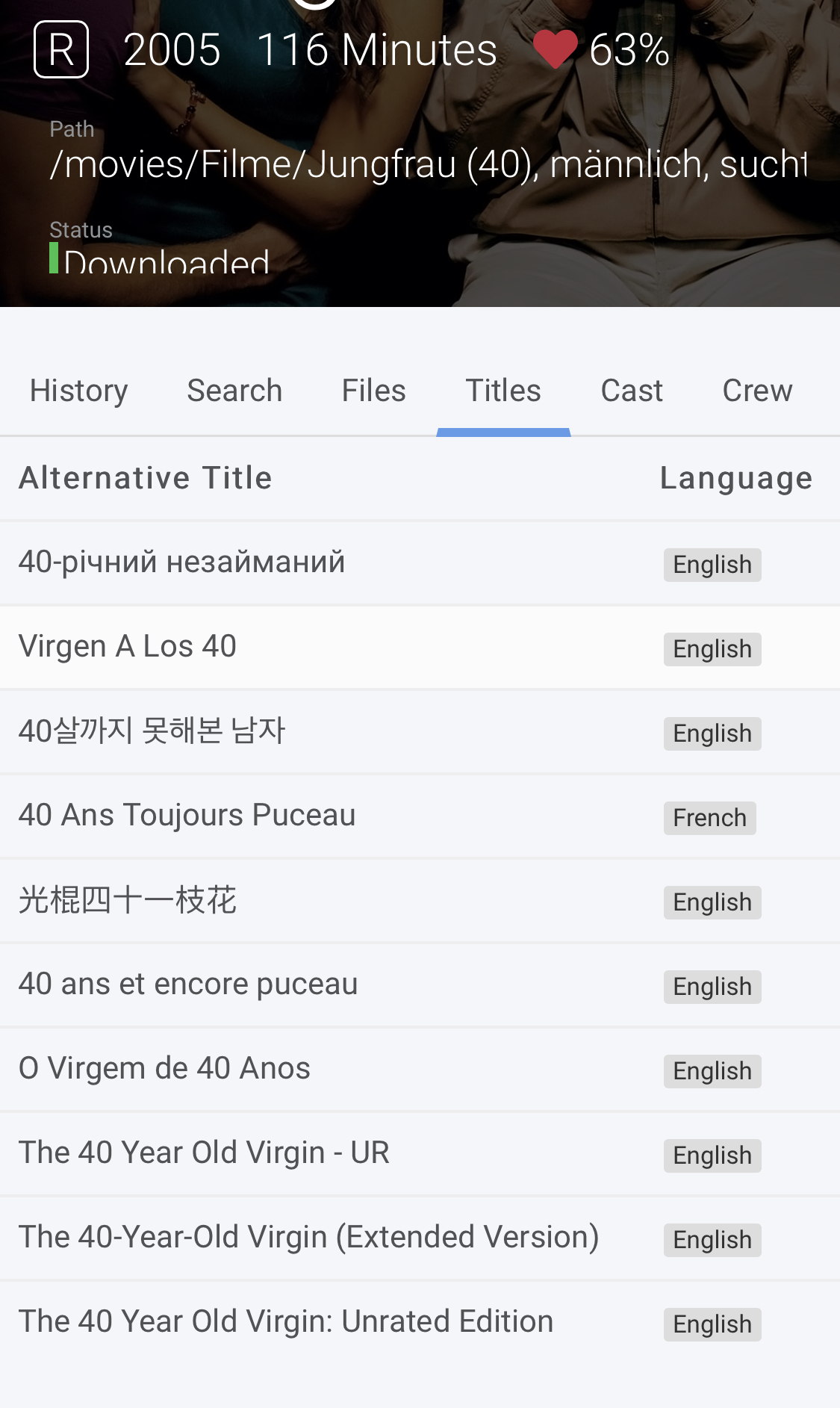
Task: Click the Language column header
Action: [735, 478]
